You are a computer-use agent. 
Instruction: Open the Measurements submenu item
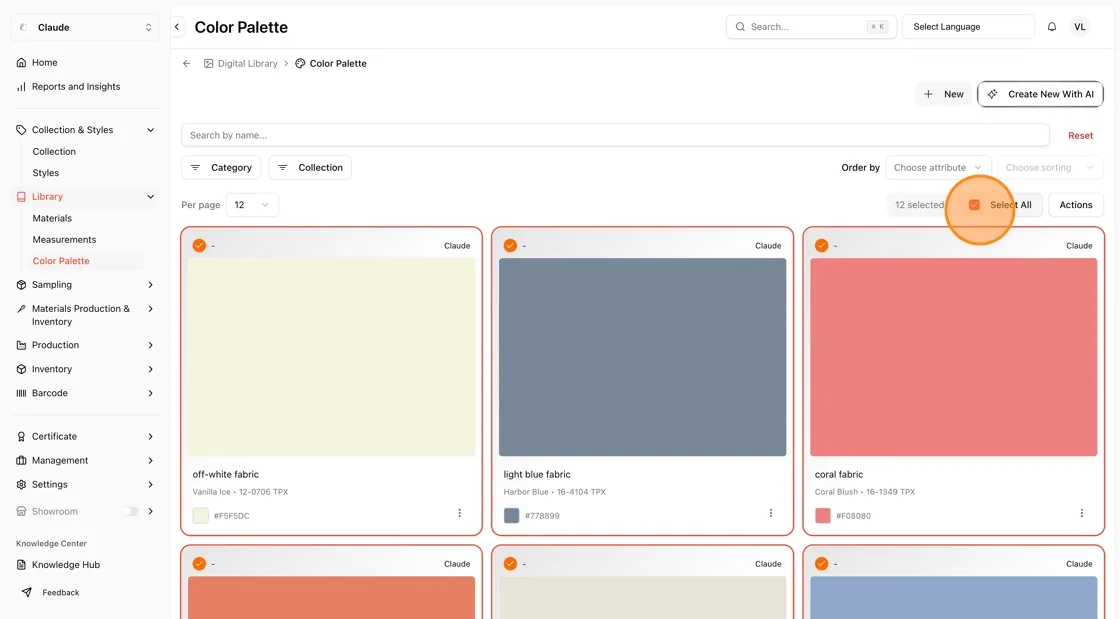[x=64, y=240]
